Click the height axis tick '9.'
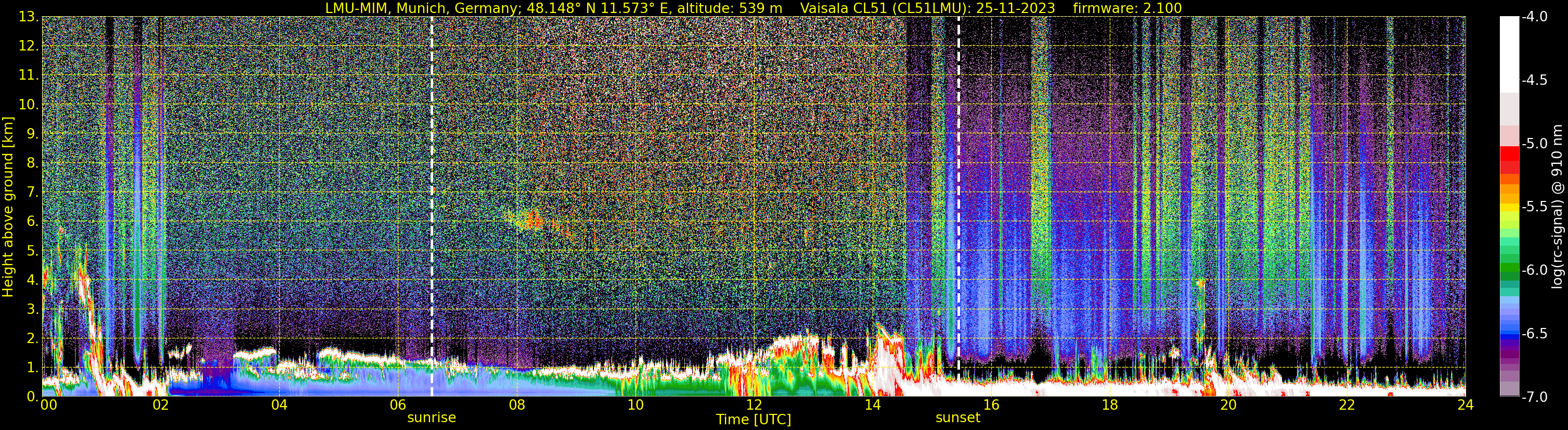The image size is (1568, 430). [32, 134]
